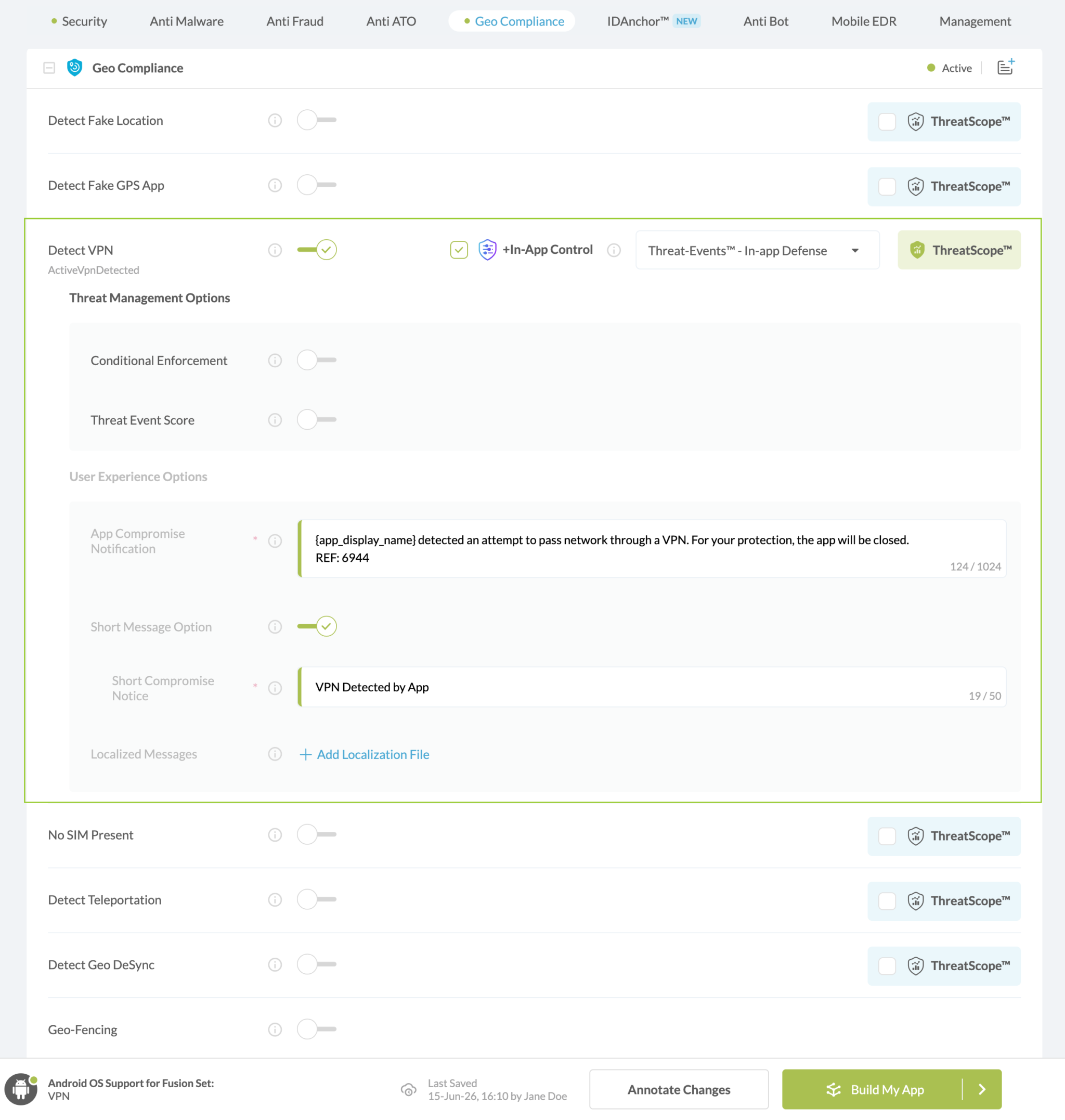Open the Threat-Events In-app Defense dropdown
The height and width of the screenshot is (1120, 1065).
pyautogui.click(x=757, y=250)
